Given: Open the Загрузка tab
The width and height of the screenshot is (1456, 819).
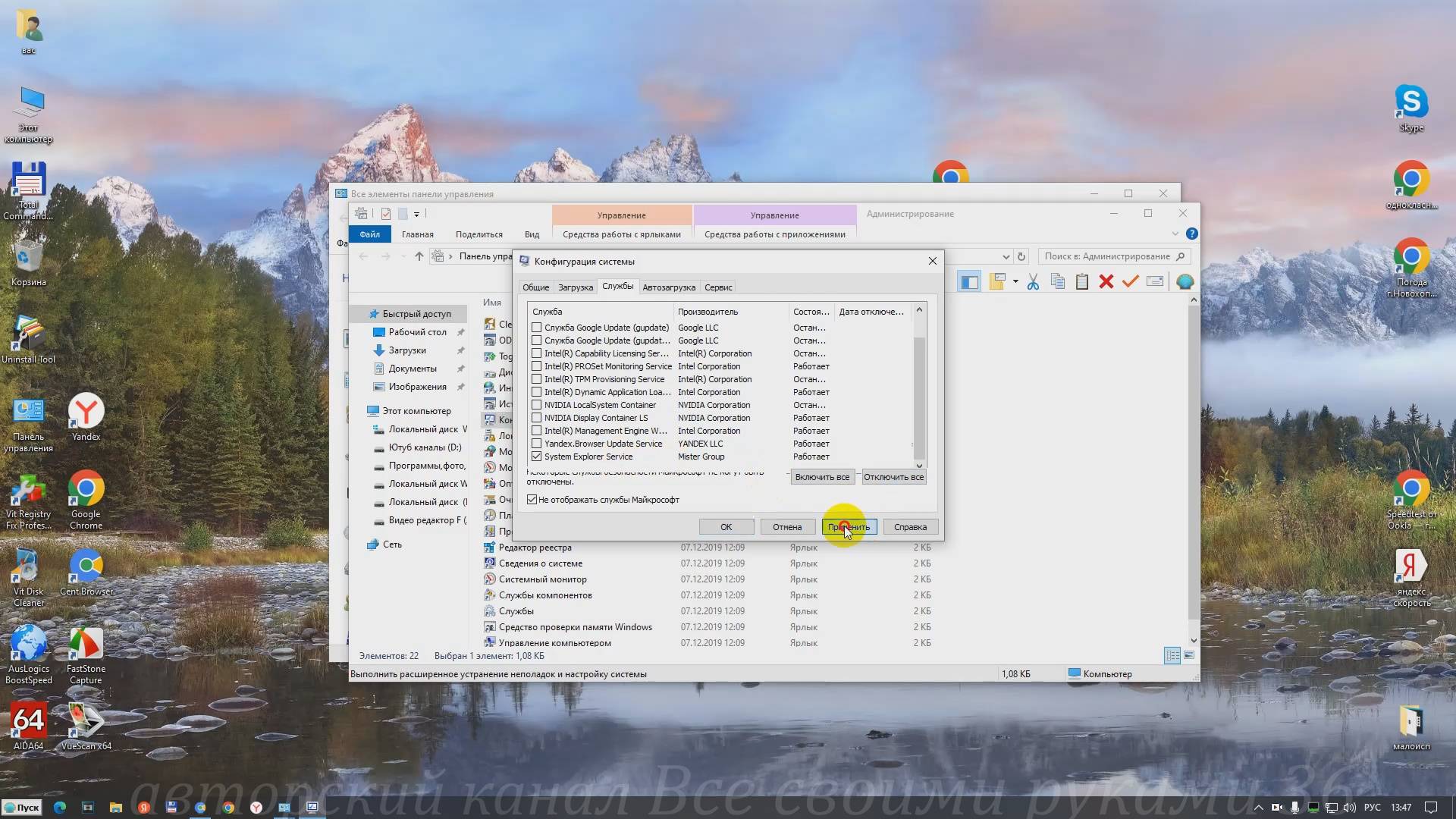Looking at the screenshot, I should 576,287.
